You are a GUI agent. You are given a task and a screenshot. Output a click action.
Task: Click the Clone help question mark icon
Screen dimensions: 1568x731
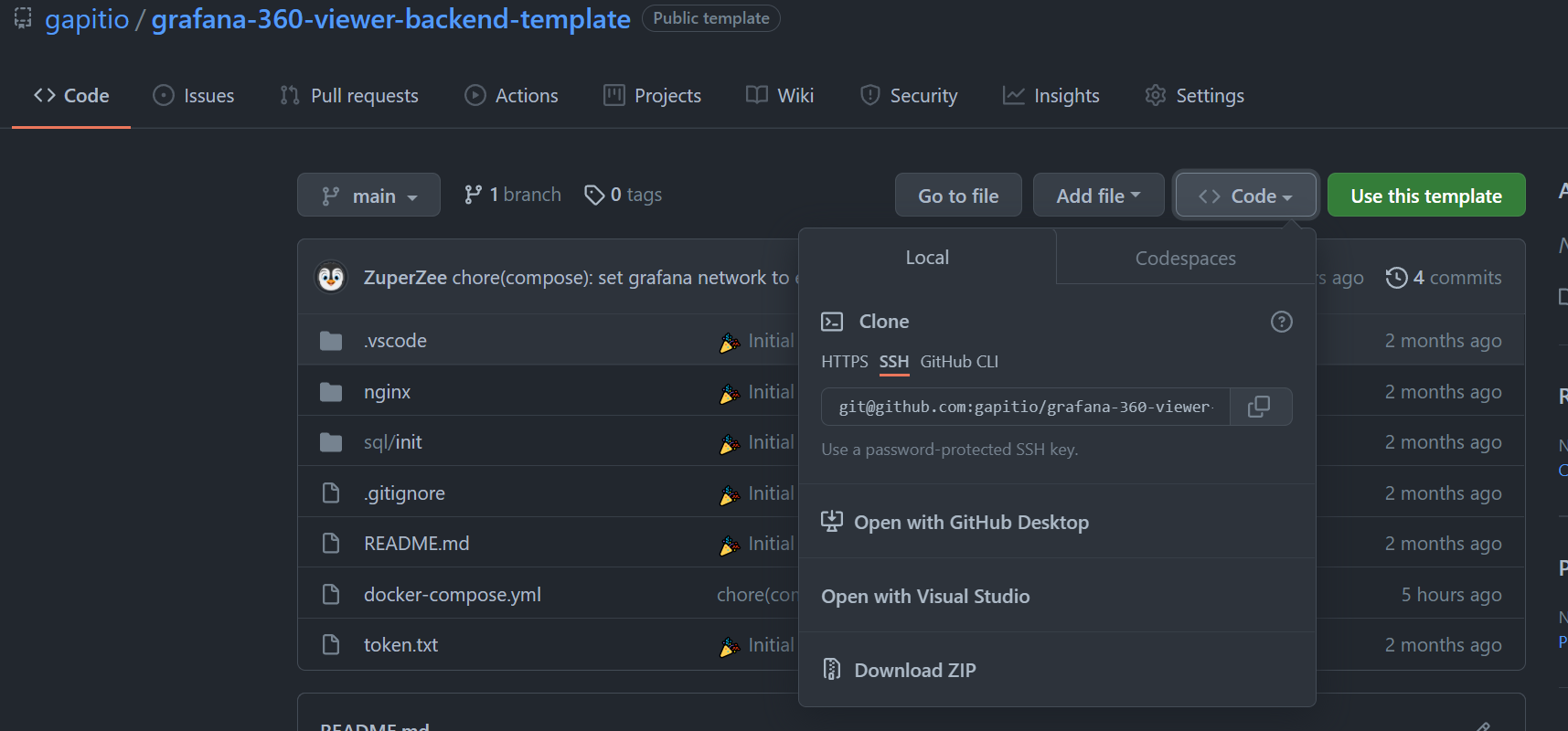click(1282, 322)
